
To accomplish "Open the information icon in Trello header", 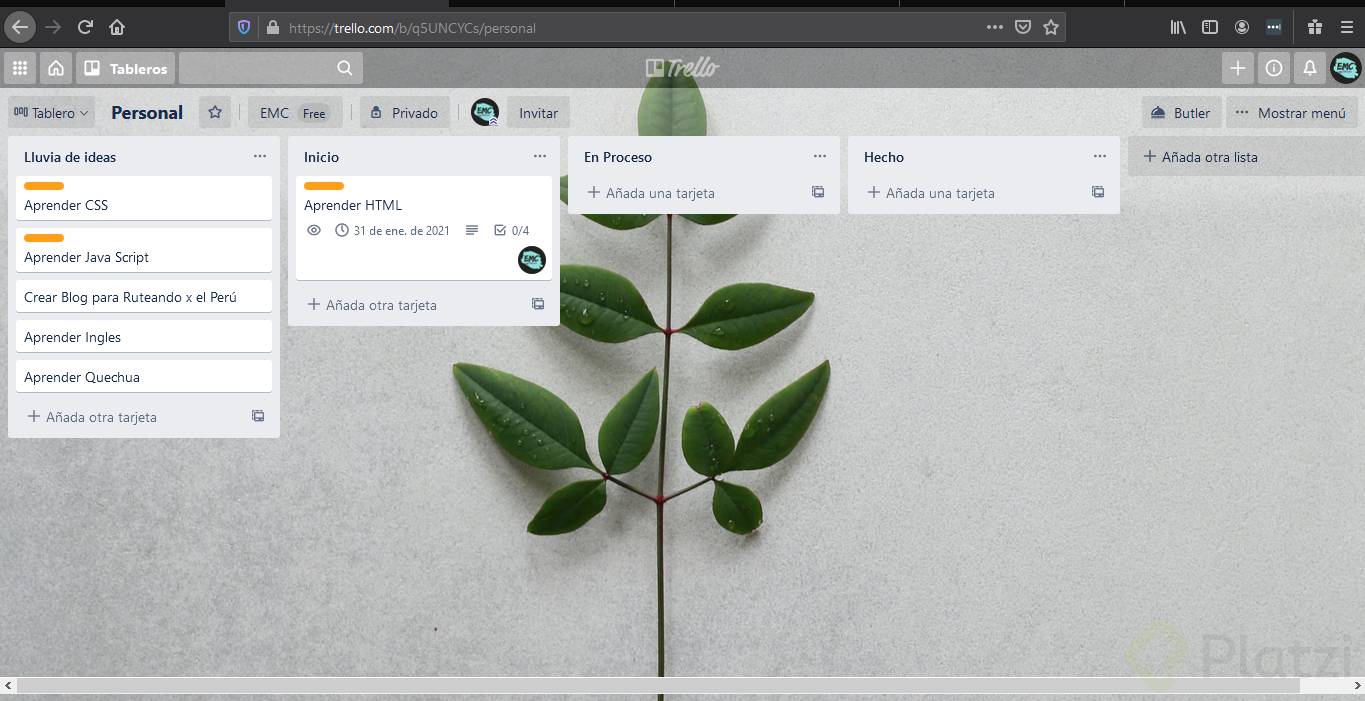I will [1273, 68].
